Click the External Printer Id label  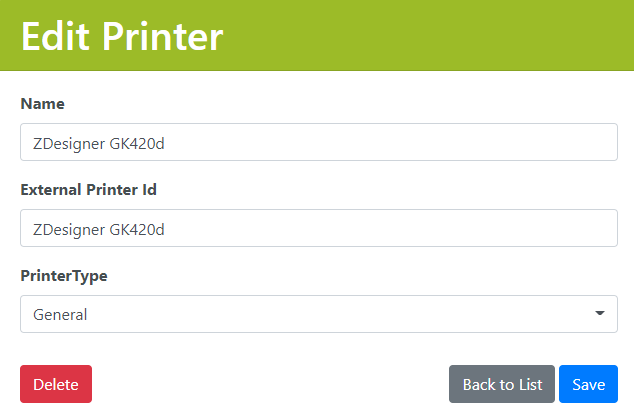88,189
